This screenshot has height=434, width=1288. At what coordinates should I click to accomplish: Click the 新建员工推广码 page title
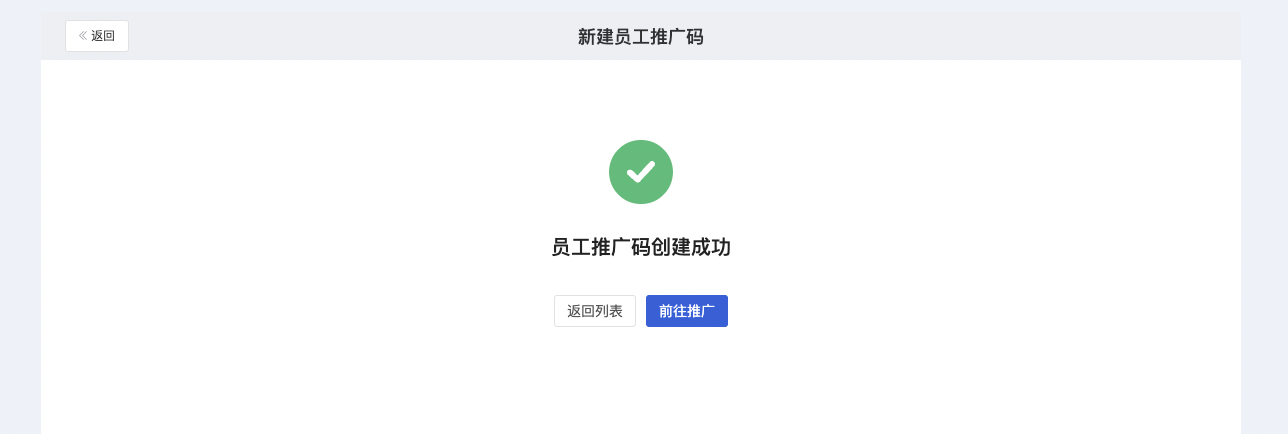pyautogui.click(x=641, y=37)
